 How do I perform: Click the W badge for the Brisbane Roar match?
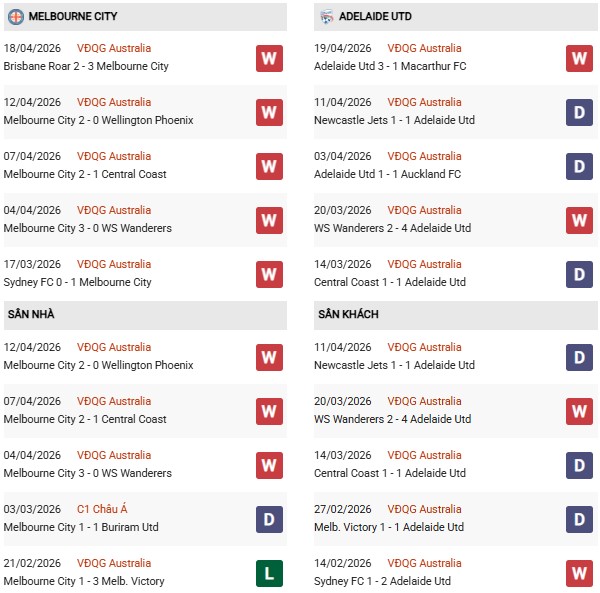click(x=269, y=58)
